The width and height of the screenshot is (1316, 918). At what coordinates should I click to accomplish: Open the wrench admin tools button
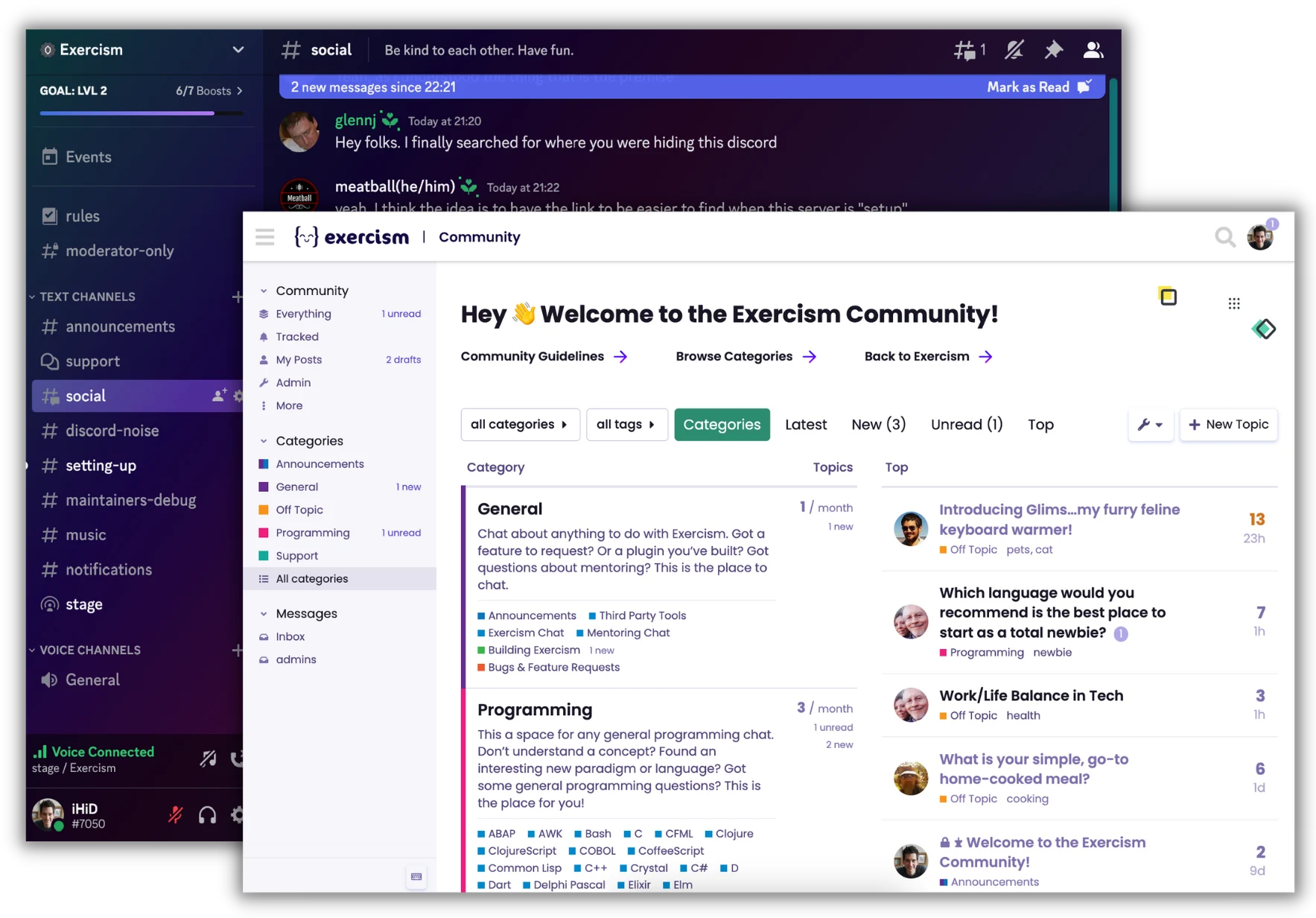pos(1151,425)
